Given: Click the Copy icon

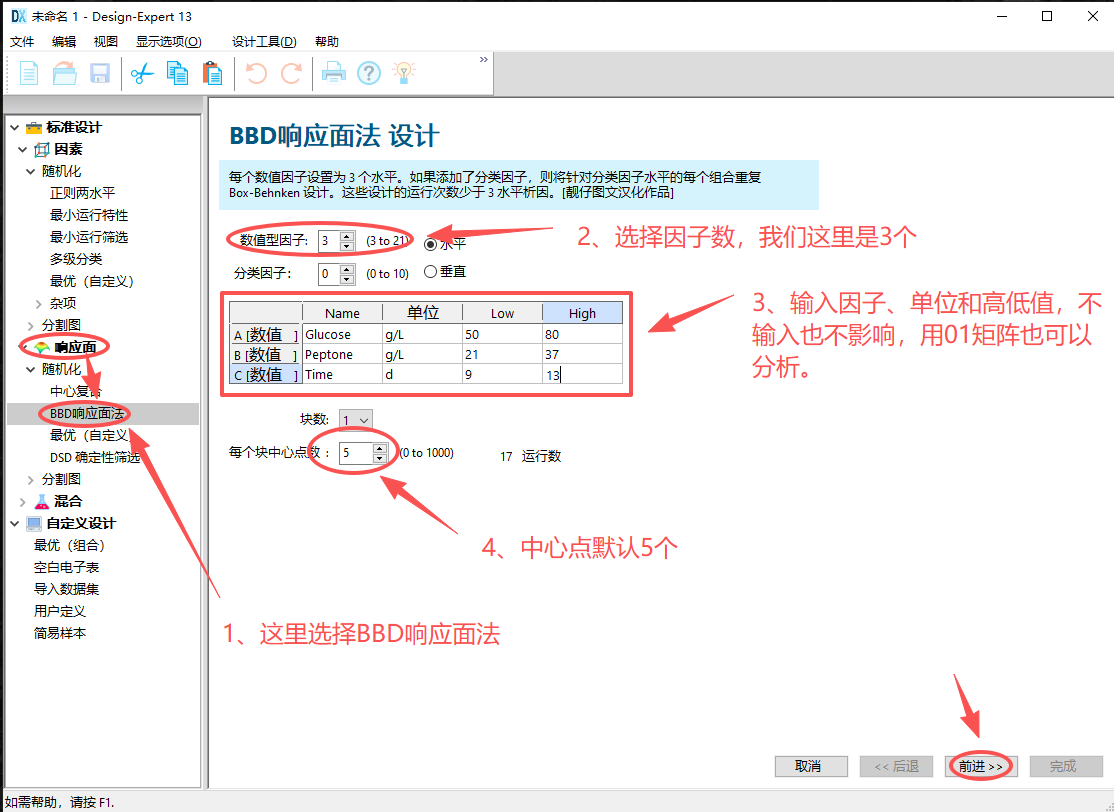Looking at the screenshot, I should [177, 73].
